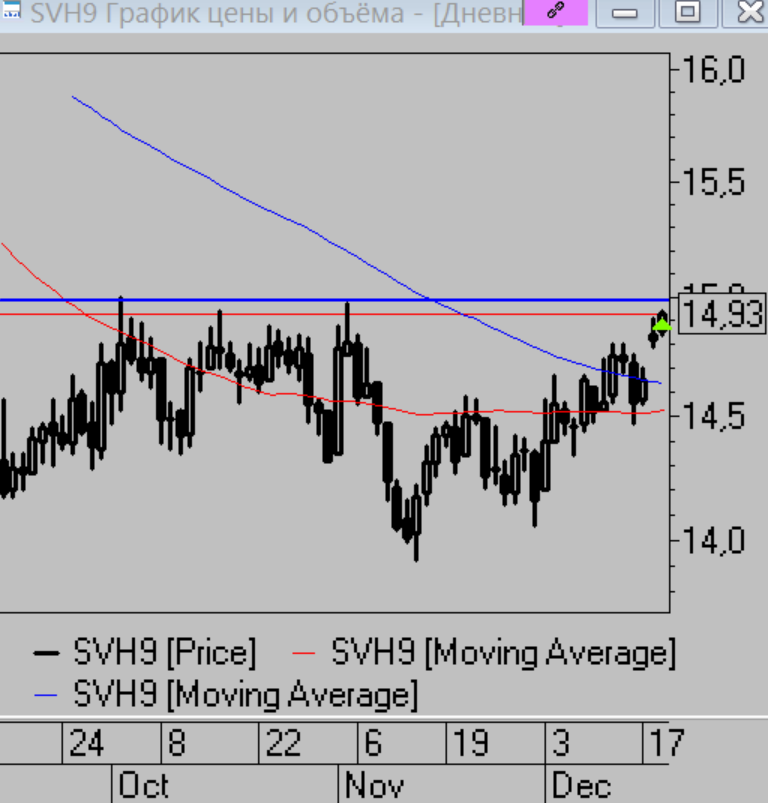Viewport: 768px width, 803px height.
Task: Click the 16,0 value on price axis
Action: tap(716, 71)
